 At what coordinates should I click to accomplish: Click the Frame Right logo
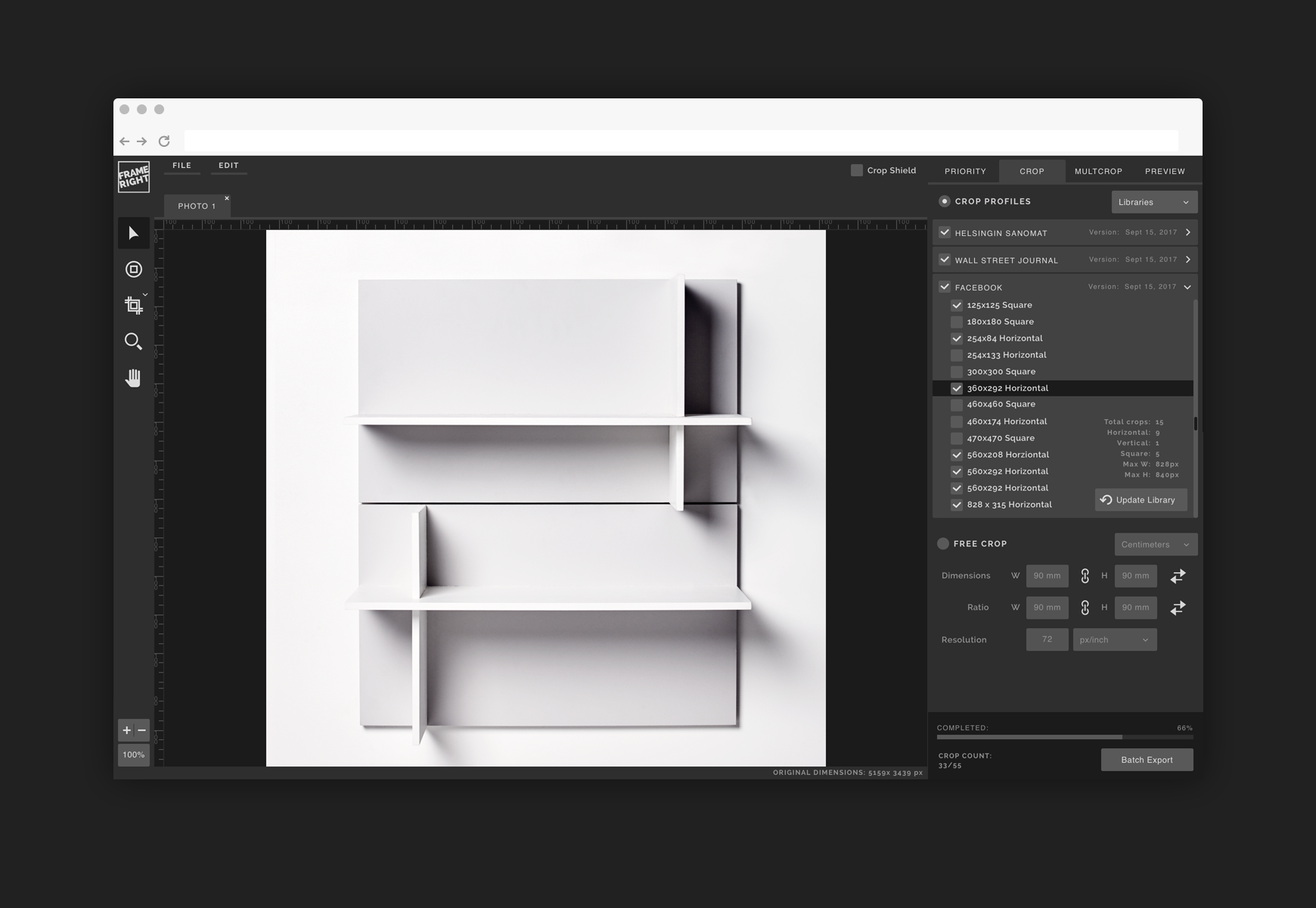point(133,177)
